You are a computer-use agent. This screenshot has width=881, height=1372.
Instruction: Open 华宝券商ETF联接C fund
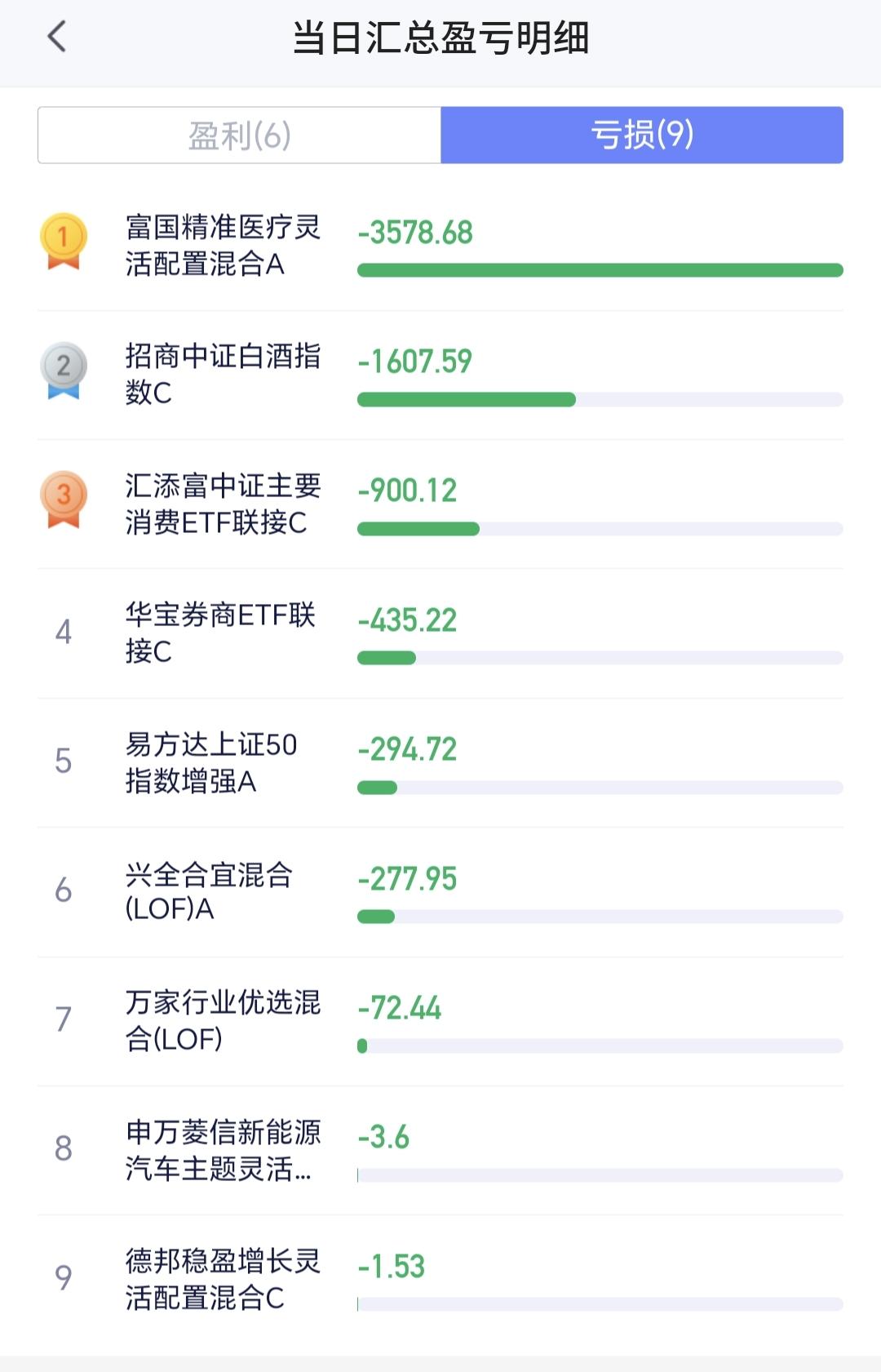coord(220,633)
